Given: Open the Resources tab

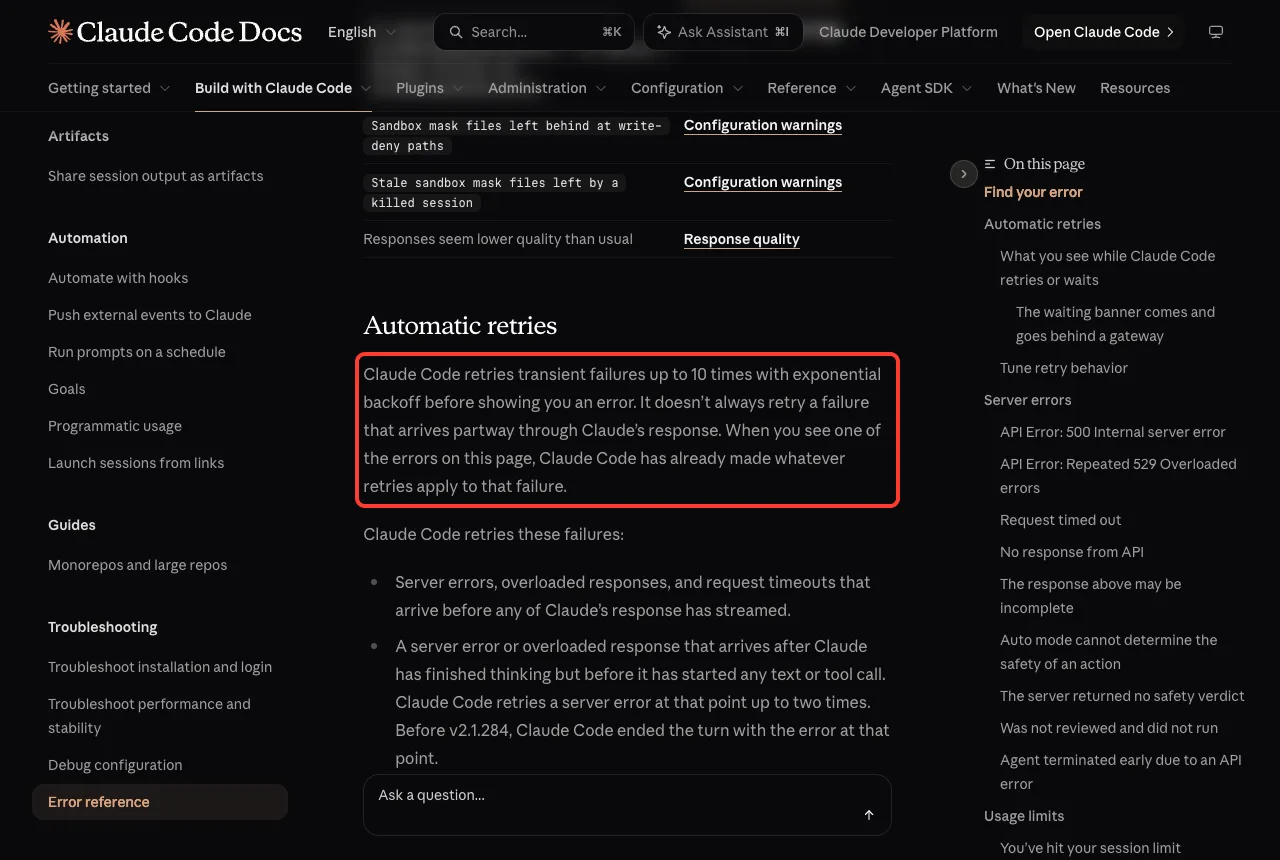Looking at the screenshot, I should 1135,88.
